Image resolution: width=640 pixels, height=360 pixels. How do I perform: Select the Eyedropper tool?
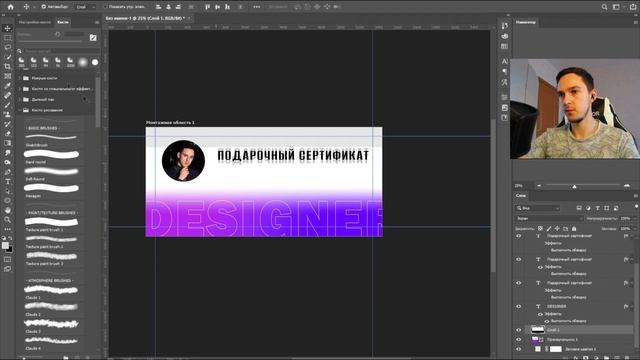(7, 86)
